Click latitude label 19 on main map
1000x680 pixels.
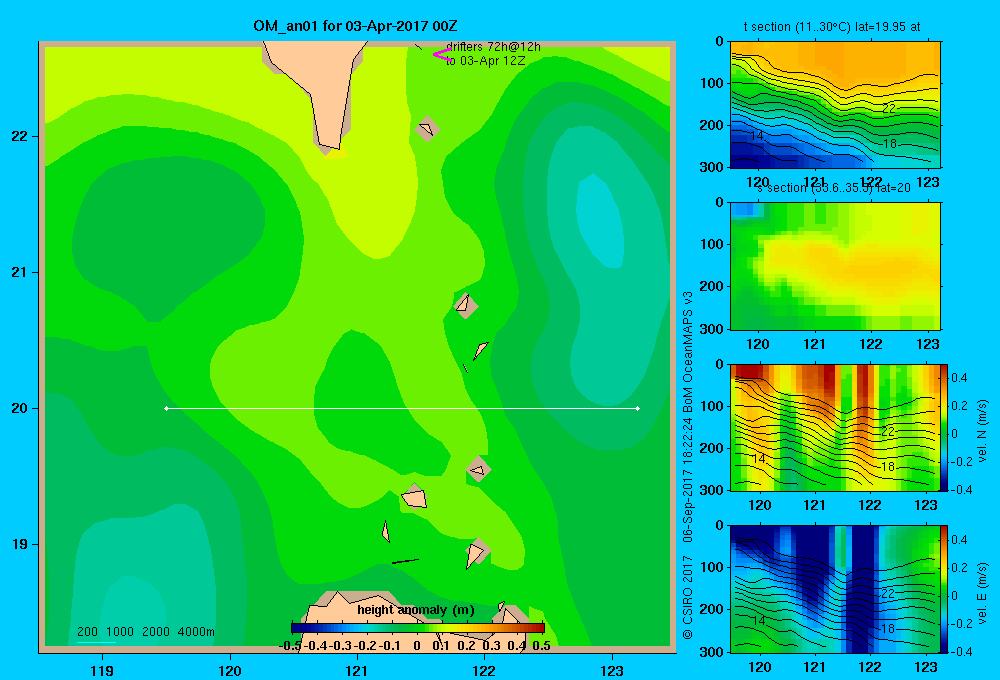pyautogui.click(x=20, y=544)
